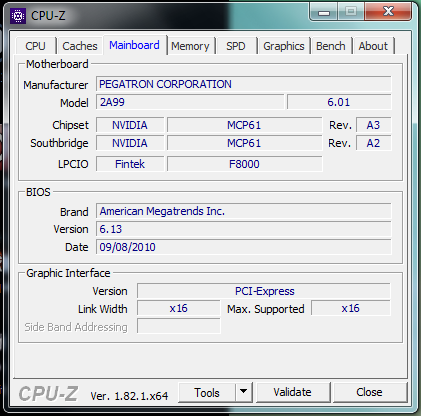Click the LPCIO F8000 value
421x416 pixels.
click(x=245, y=164)
